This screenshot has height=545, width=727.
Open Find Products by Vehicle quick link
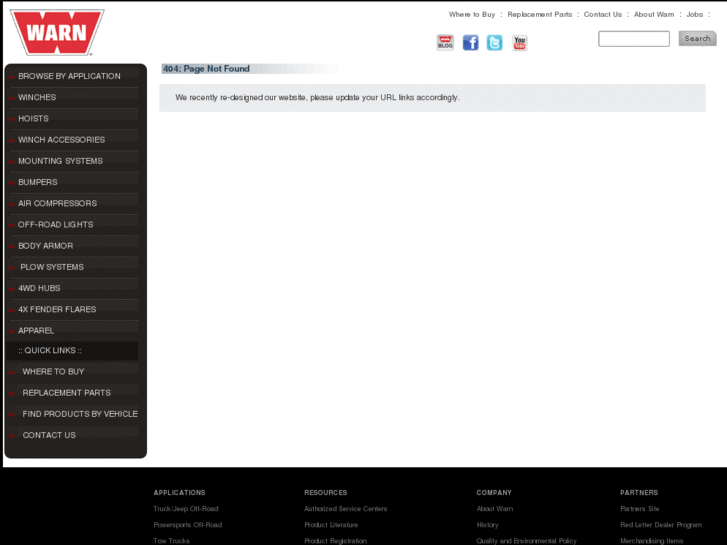tap(80, 414)
